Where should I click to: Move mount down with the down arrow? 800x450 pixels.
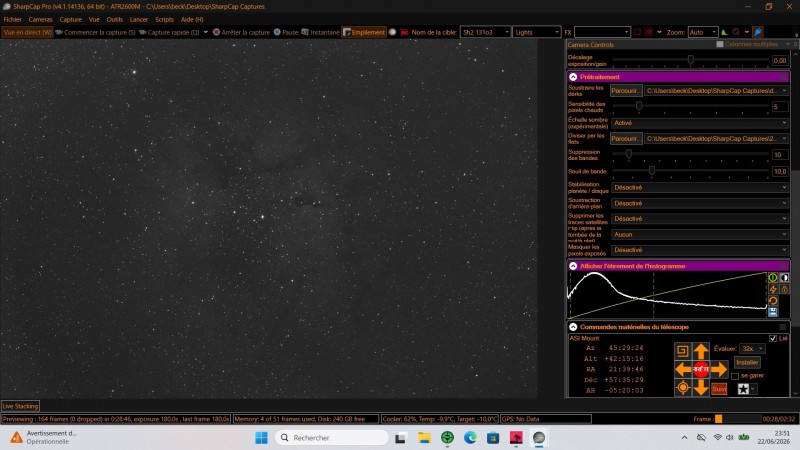pos(701,387)
